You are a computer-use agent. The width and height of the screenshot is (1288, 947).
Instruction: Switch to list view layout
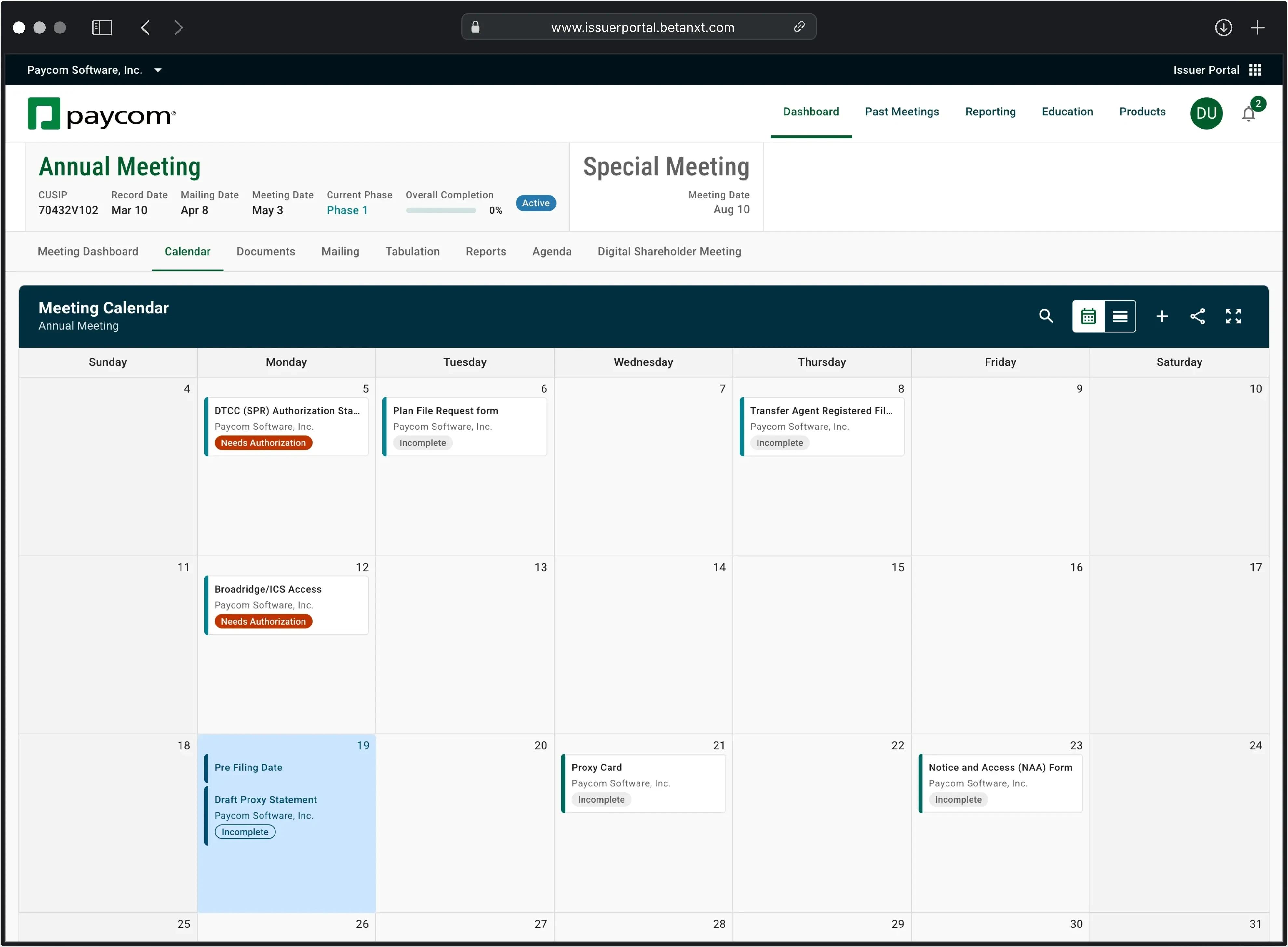point(1120,316)
